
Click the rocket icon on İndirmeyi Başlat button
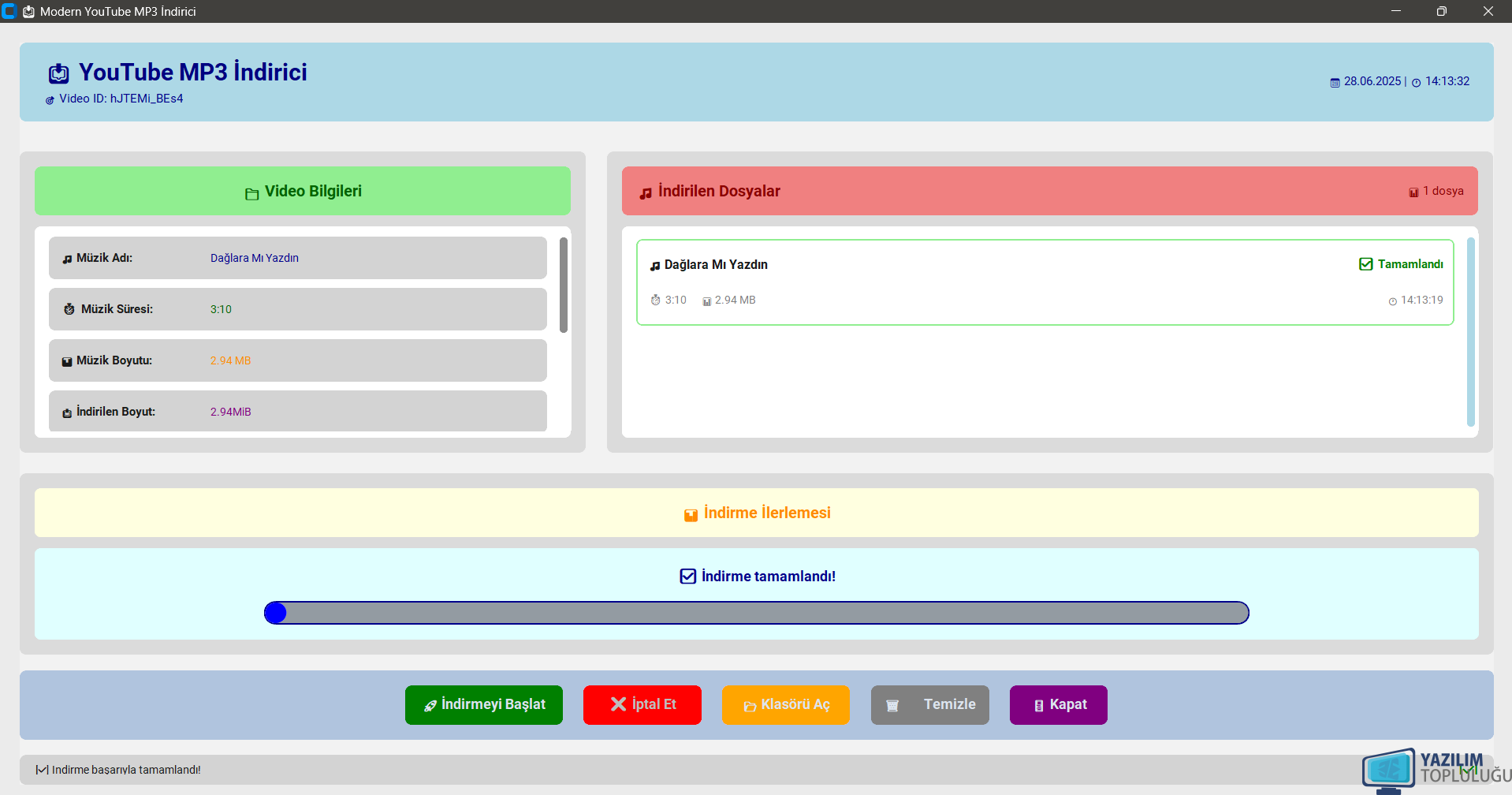point(430,706)
